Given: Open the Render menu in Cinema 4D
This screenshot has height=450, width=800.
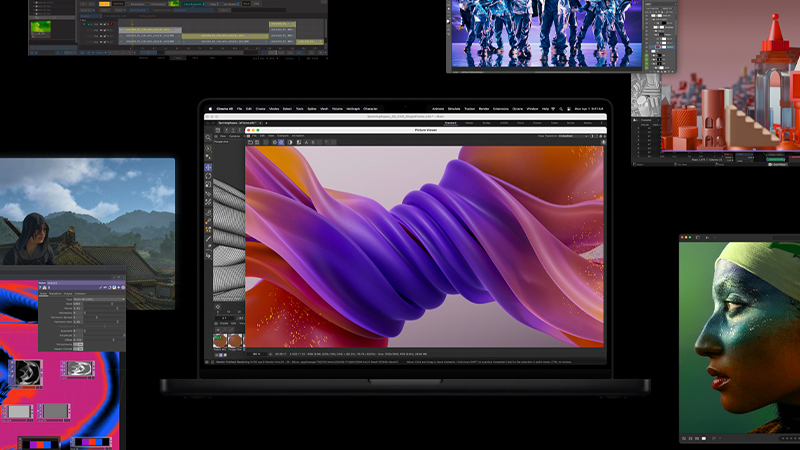Looking at the screenshot, I should click(484, 109).
